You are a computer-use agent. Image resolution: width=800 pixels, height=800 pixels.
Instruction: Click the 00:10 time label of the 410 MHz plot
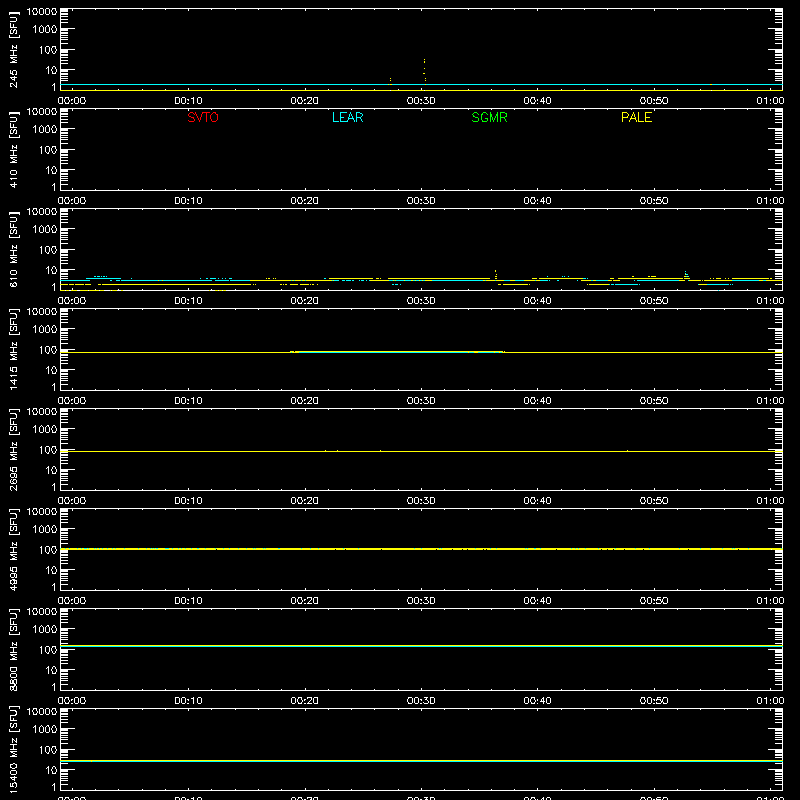pyautogui.click(x=188, y=201)
